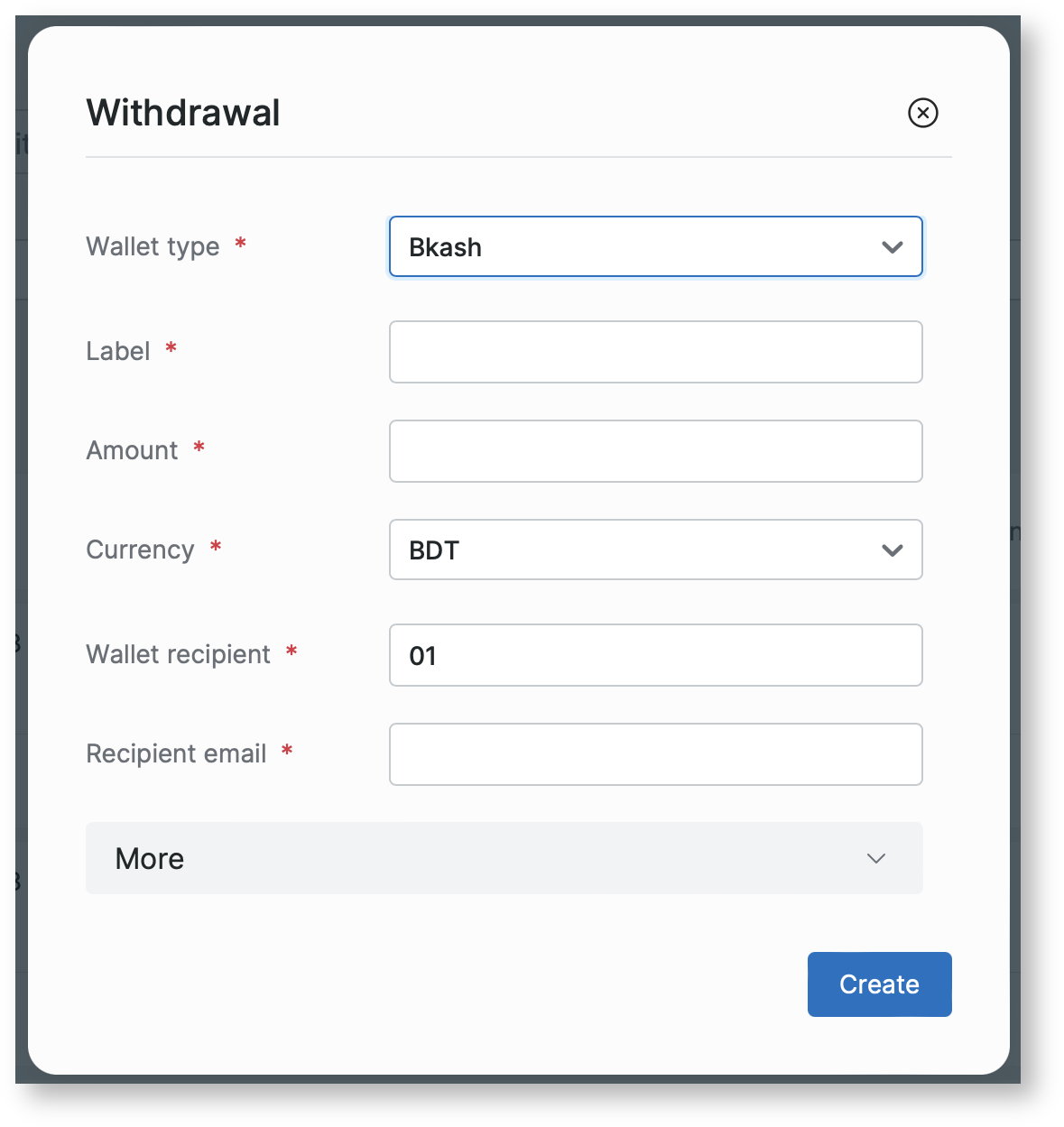Viewport: 1064px width, 1127px height.
Task: Click the chevron icon on the More bar
Action: pyautogui.click(x=875, y=858)
